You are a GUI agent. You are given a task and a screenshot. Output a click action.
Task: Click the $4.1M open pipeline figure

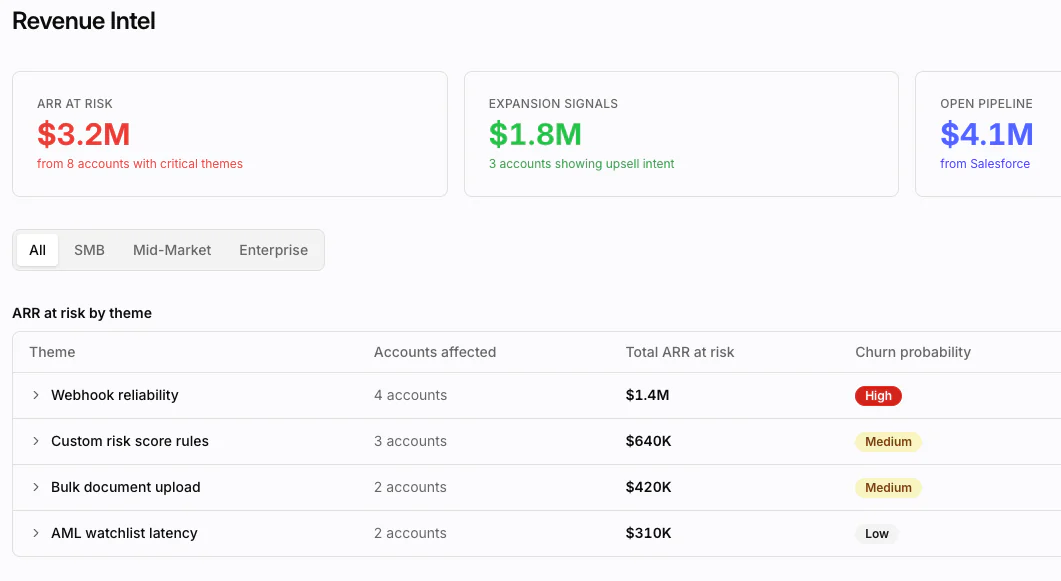[x=987, y=134]
